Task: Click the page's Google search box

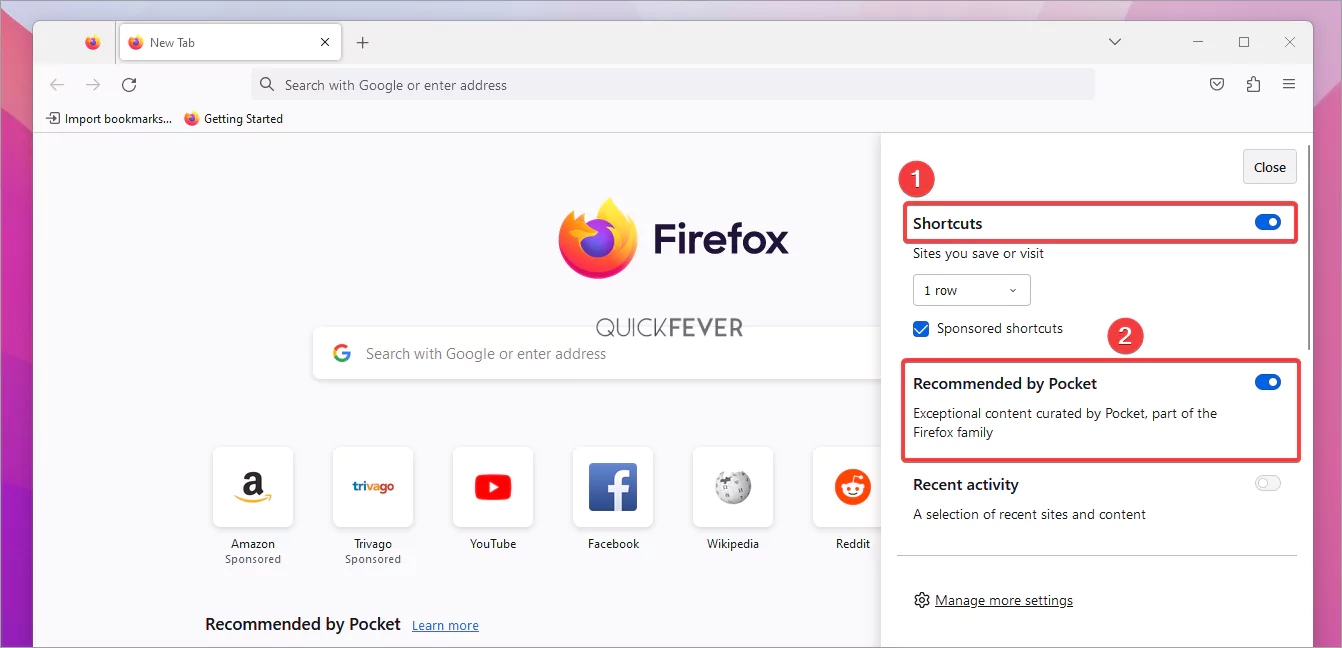Action: click(597, 353)
